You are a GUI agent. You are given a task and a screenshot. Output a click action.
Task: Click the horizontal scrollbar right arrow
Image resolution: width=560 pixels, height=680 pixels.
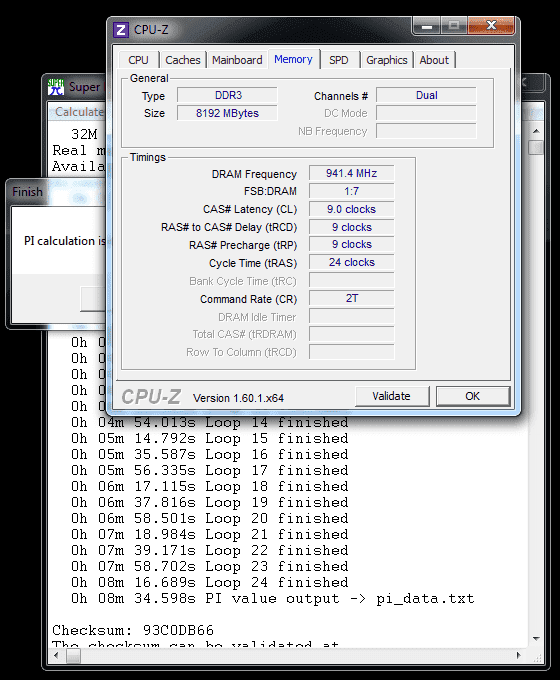click(519, 656)
